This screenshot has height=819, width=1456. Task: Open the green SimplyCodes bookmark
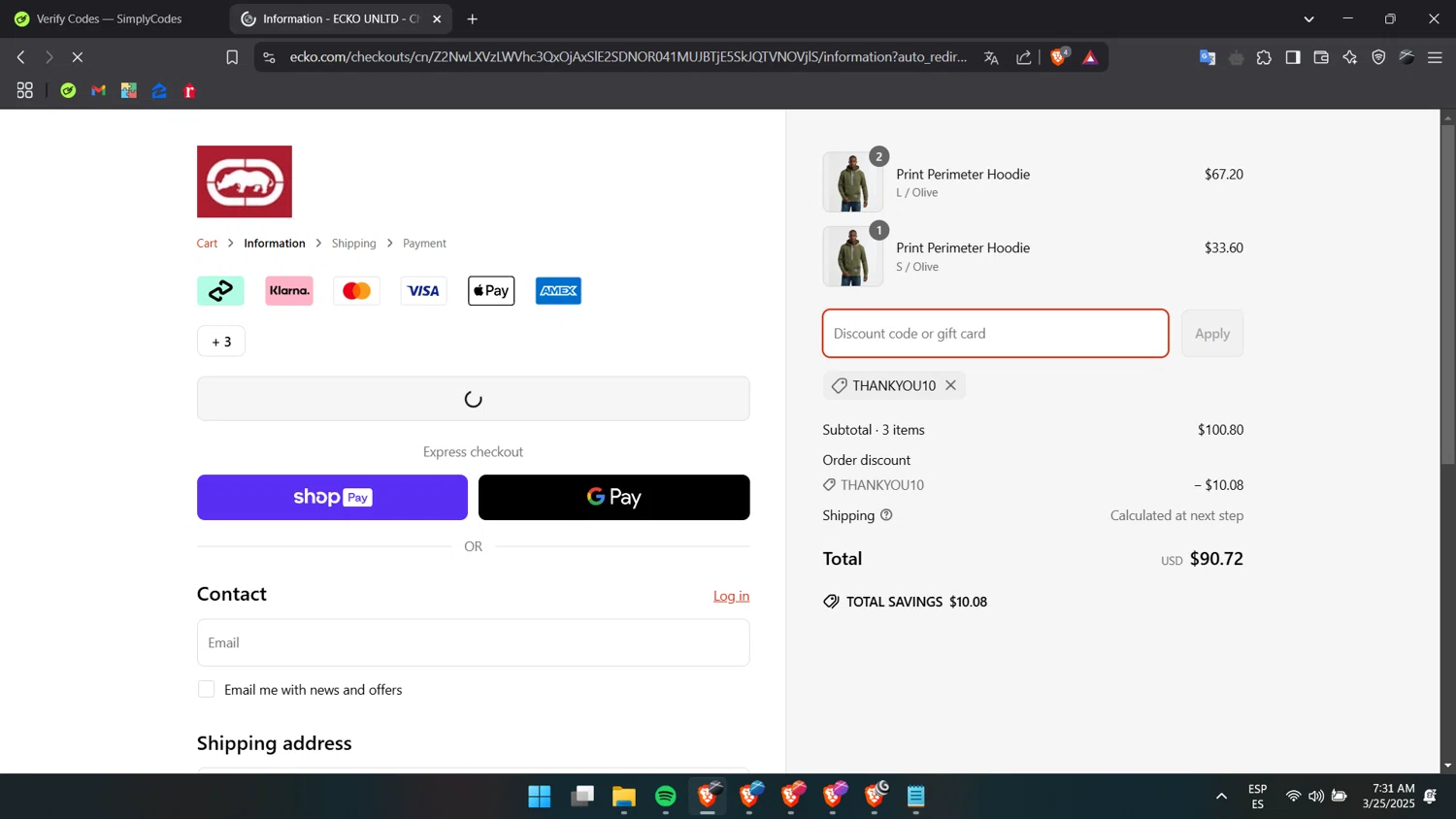[x=68, y=90]
